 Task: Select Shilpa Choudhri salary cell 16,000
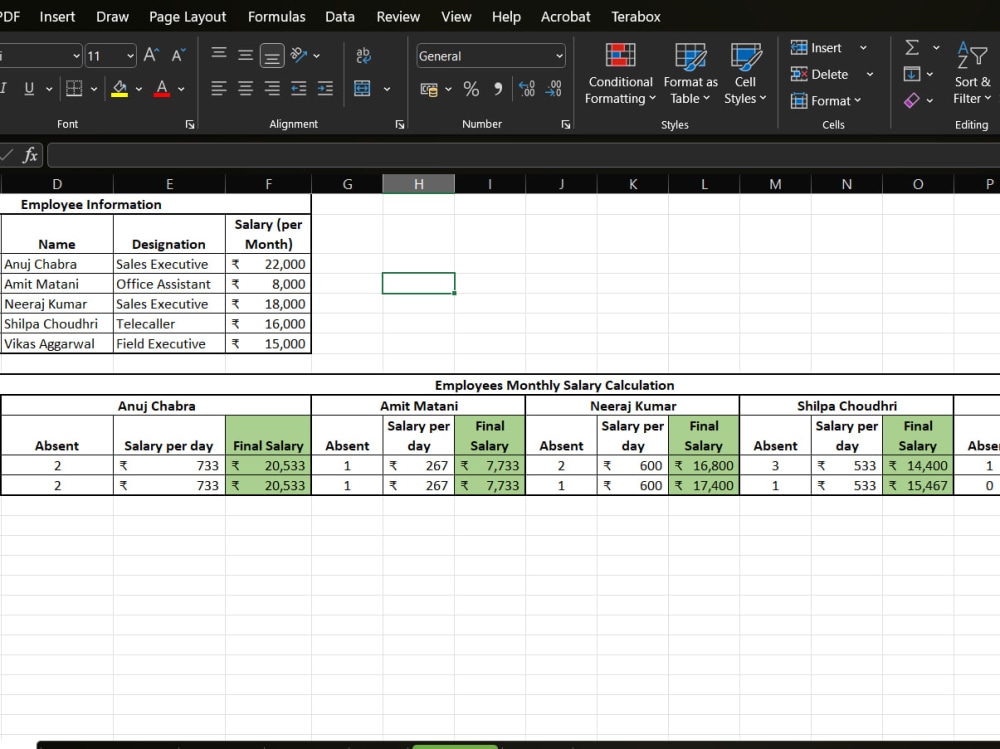(268, 324)
